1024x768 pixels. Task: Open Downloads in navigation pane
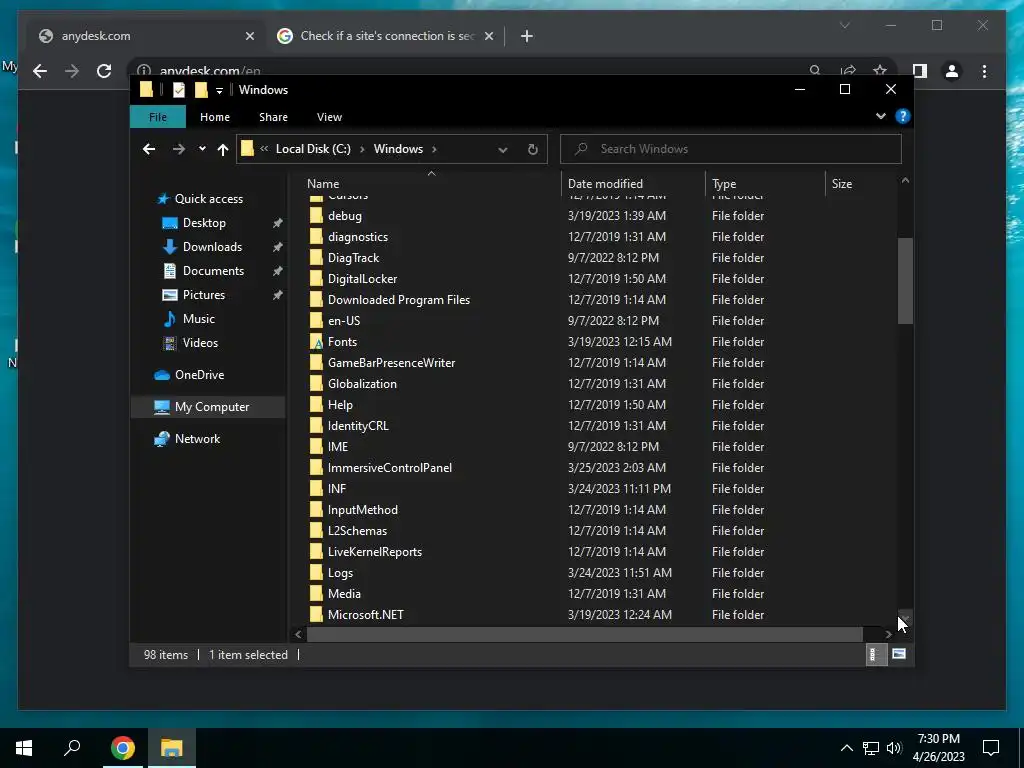212,247
